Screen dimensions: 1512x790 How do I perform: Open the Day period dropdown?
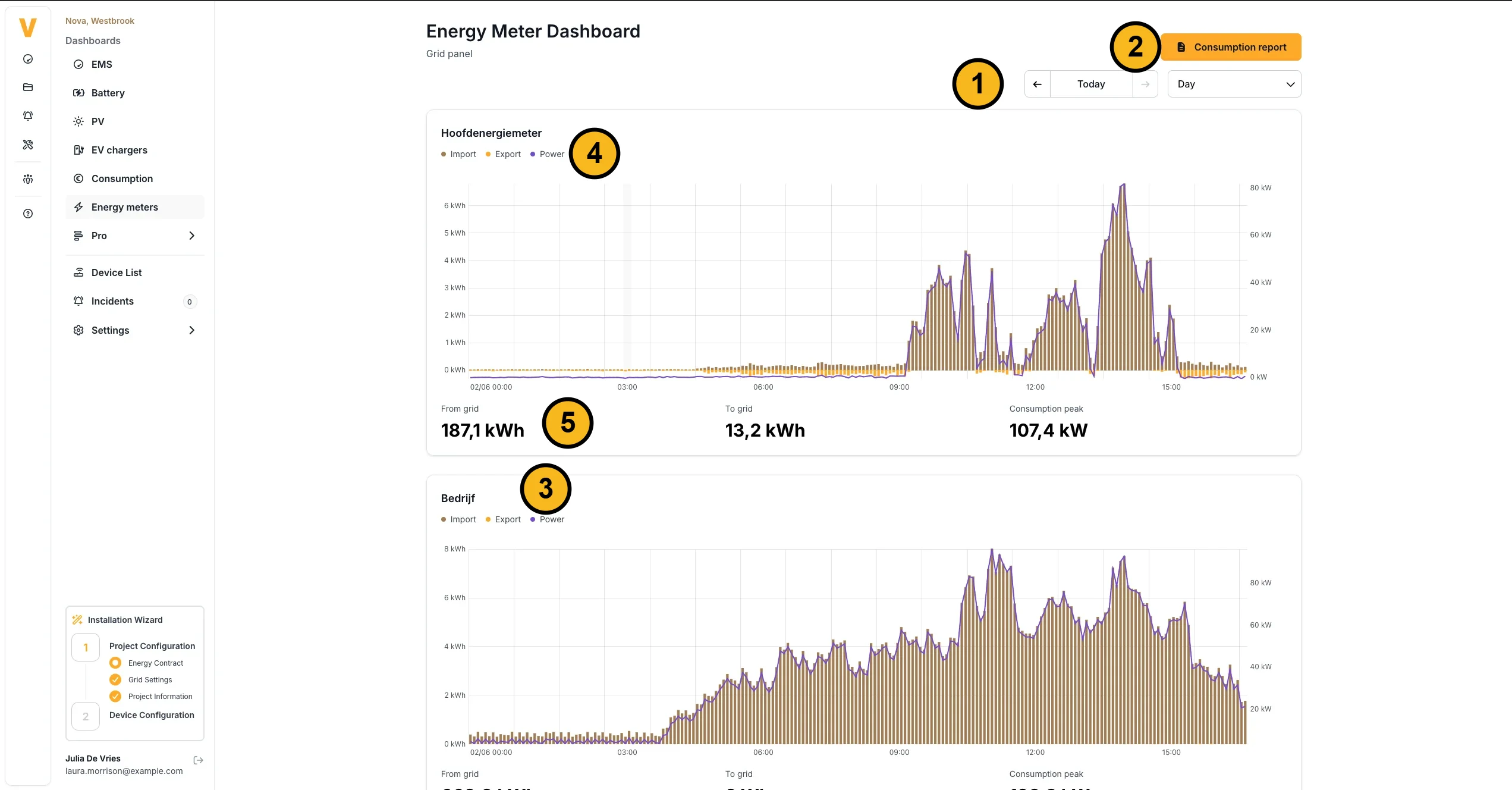1234,84
